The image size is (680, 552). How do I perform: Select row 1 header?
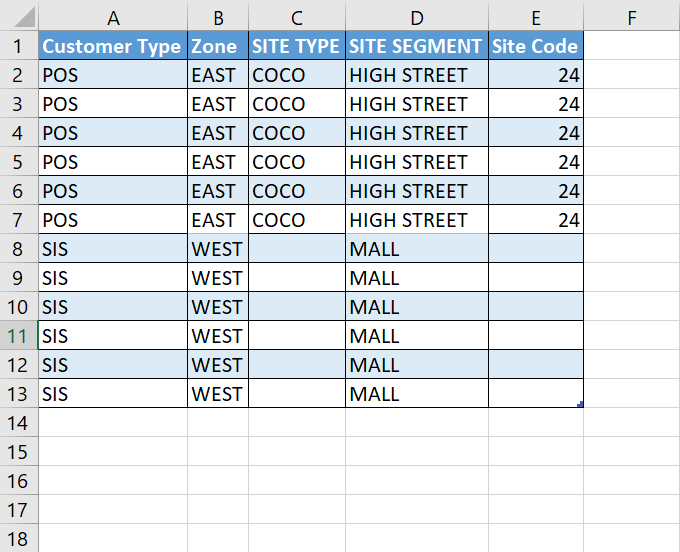tap(19, 46)
